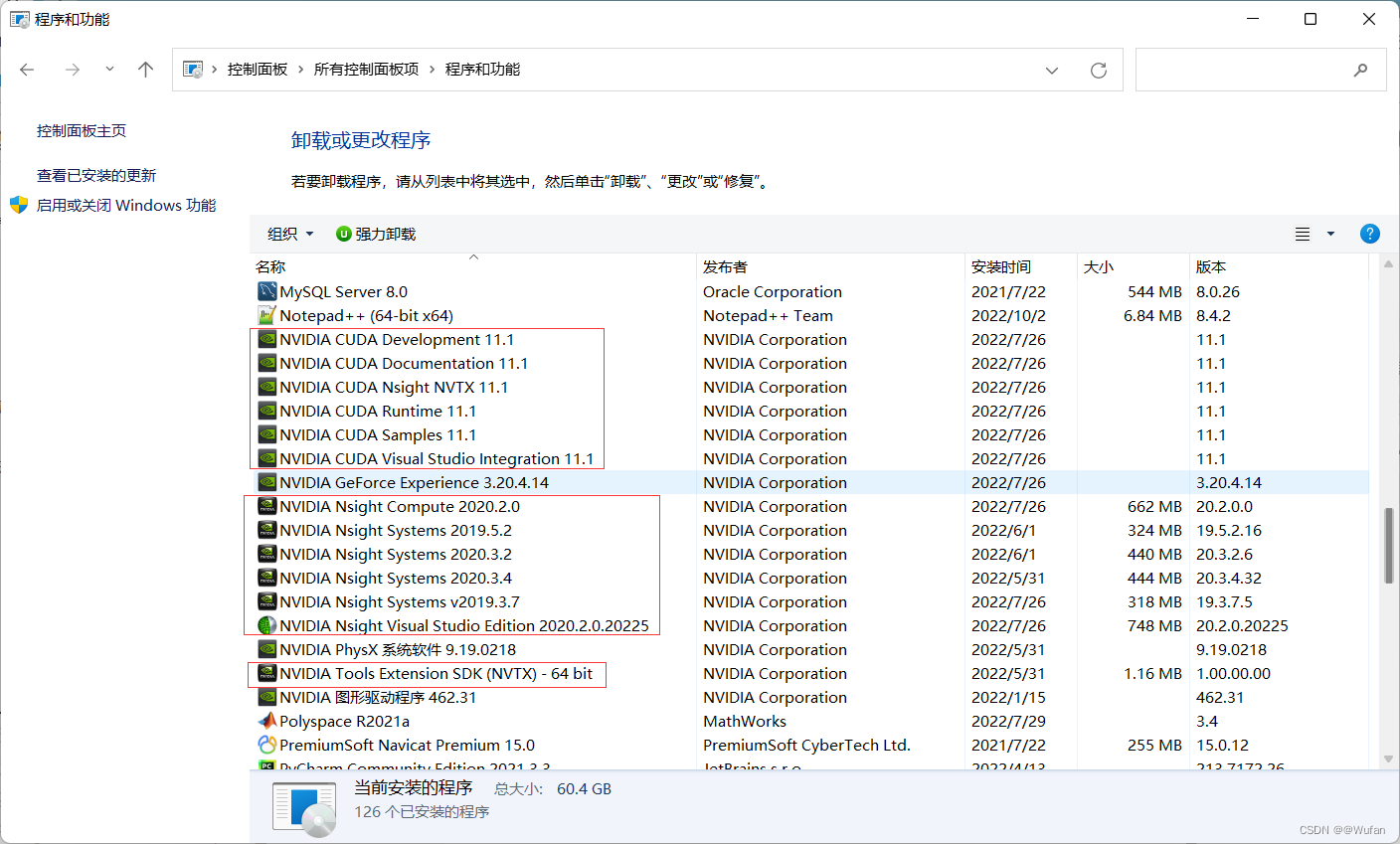
Task: Click version 20.2.0.20225 cell
Action: click(x=1242, y=625)
